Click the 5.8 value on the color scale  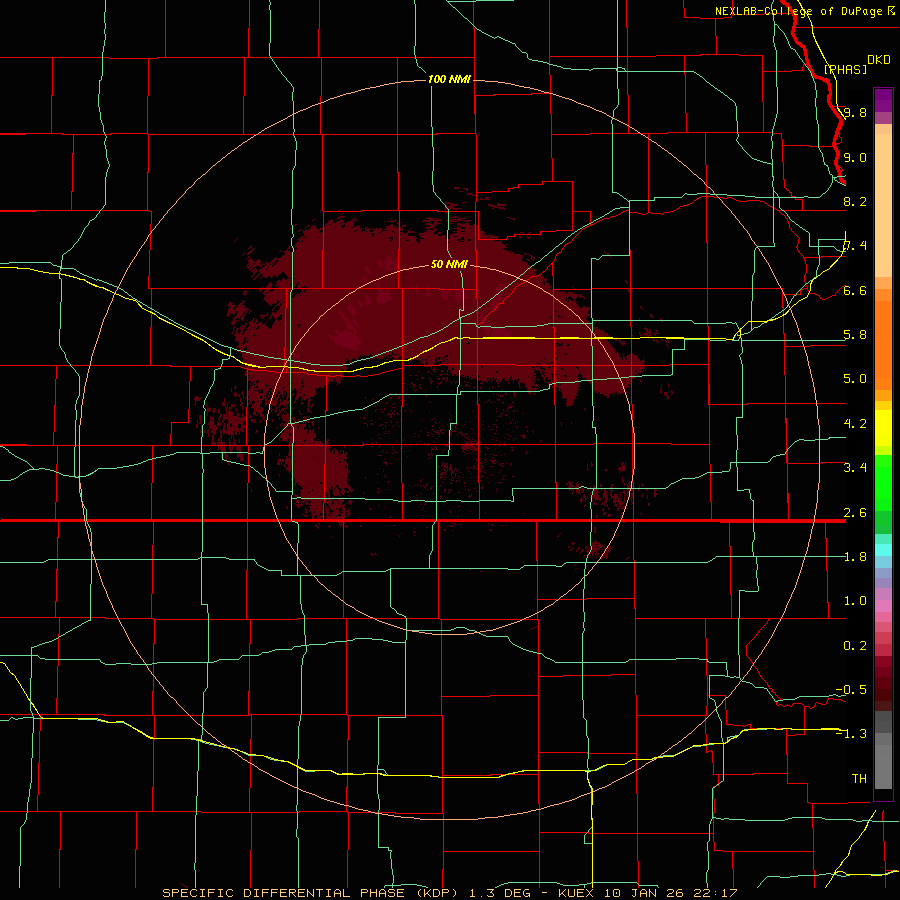click(855, 335)
